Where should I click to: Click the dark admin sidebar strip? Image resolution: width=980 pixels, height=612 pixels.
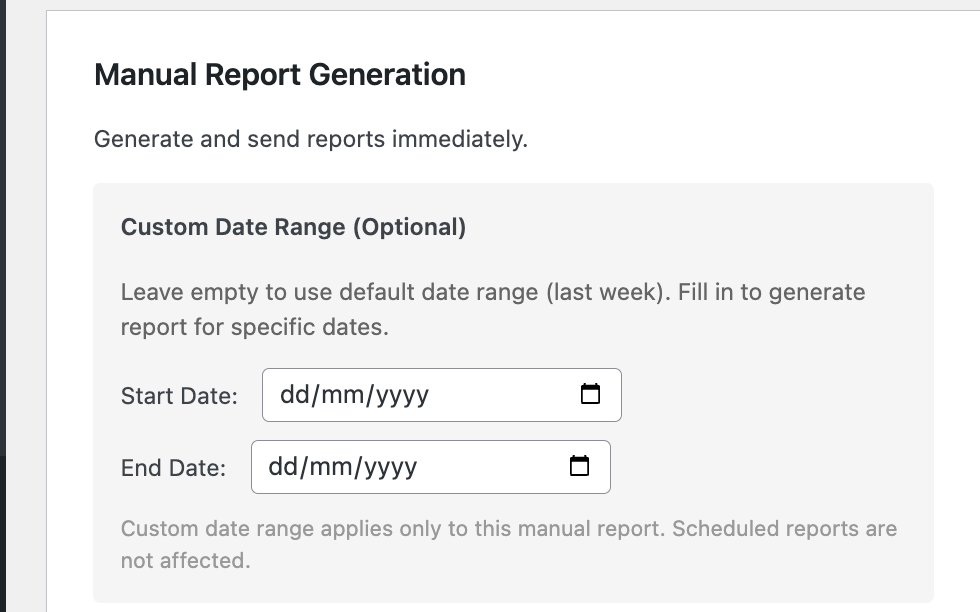click(3, 300)
